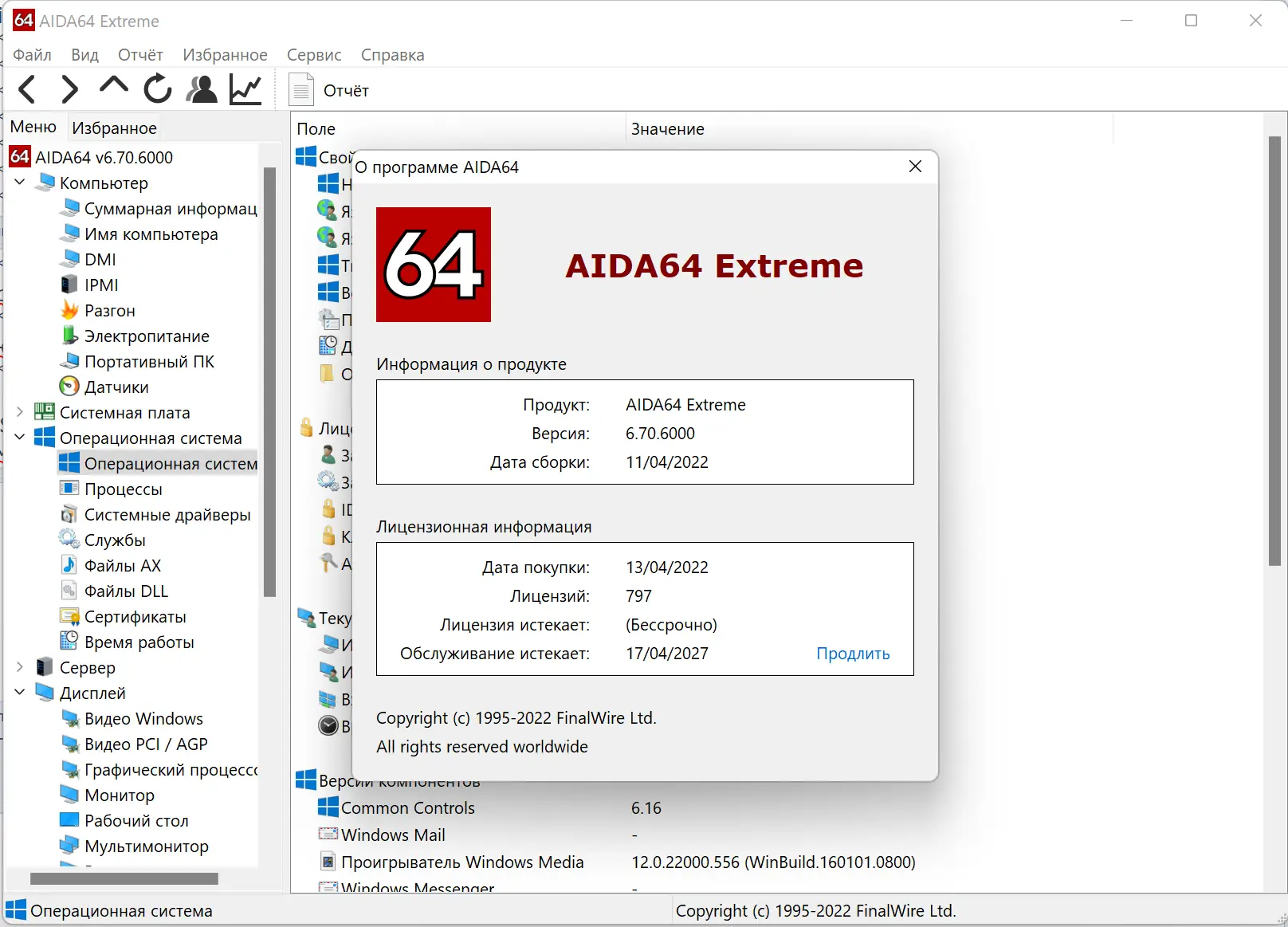Open the graph chart toolbar icon
This screenshot has width=1288, height=927.
coord(245,89)
